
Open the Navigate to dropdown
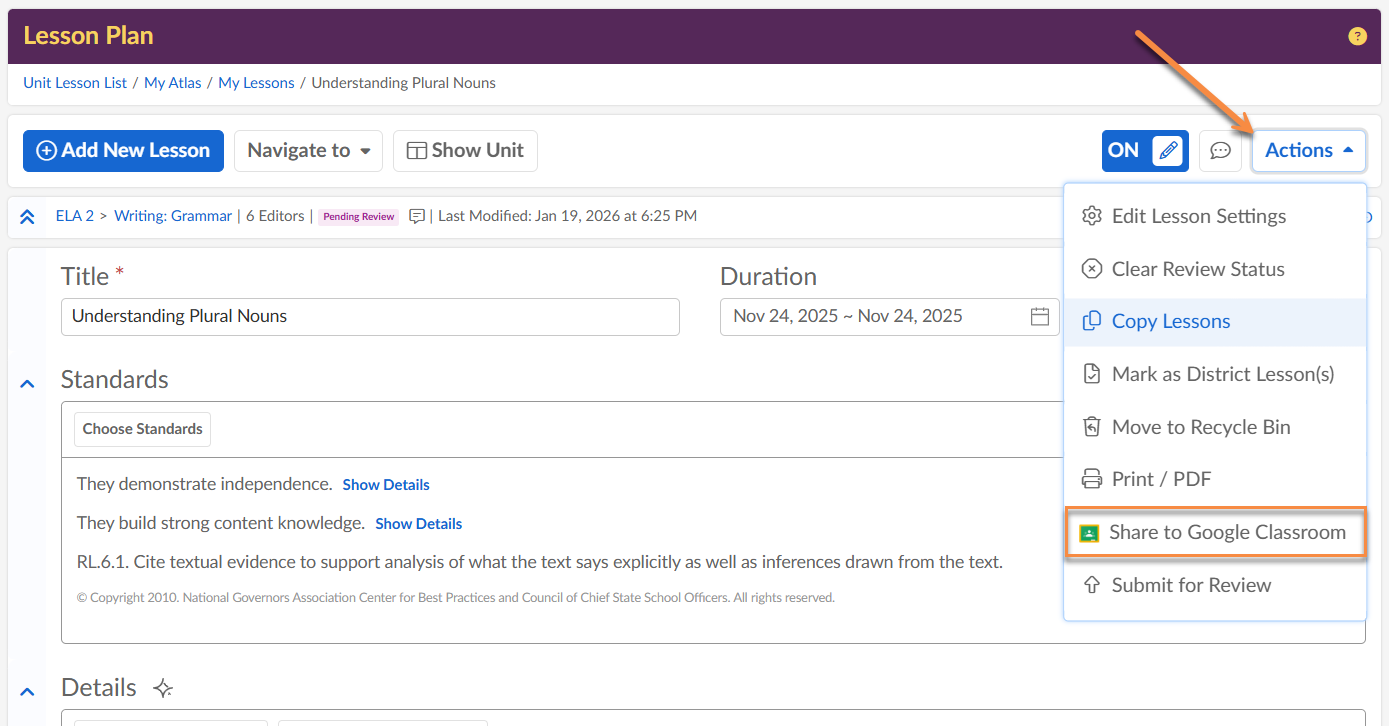coord(309,151)
